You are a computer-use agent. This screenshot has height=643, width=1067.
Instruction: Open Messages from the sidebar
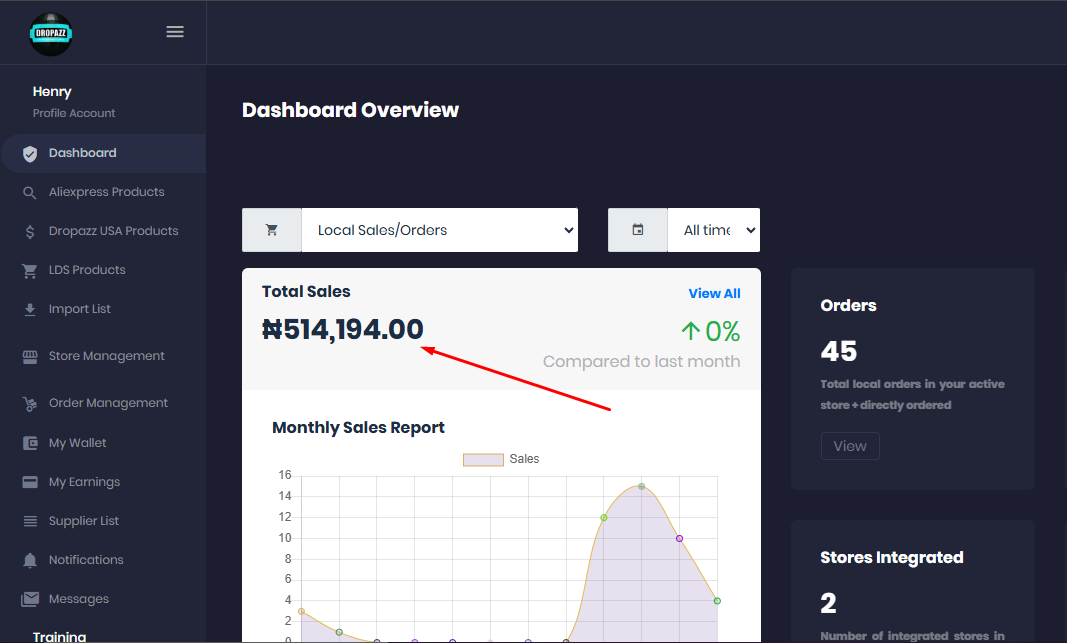[x=79, y=599]
